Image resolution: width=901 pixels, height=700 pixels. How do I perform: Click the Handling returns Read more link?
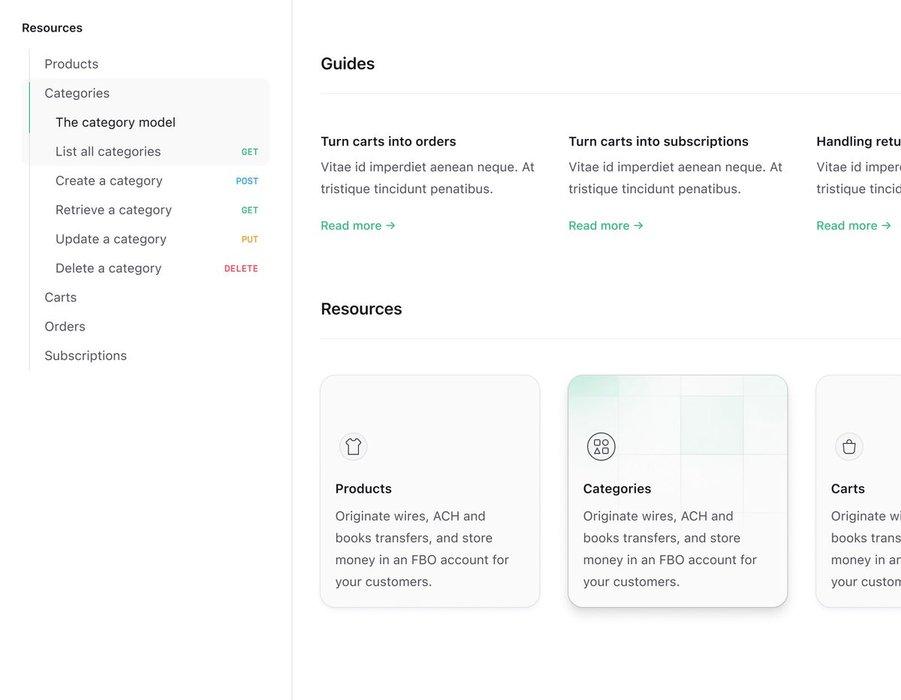(x=853, y=226)
